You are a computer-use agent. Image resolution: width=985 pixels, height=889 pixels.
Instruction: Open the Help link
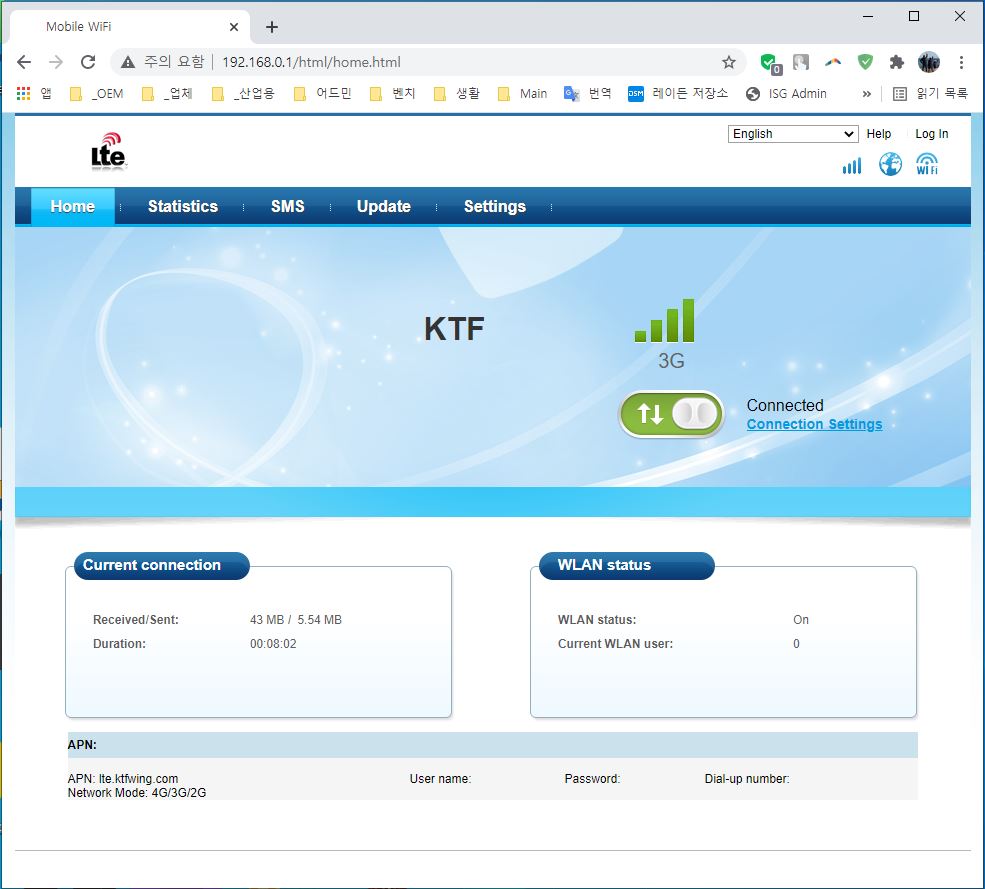click(878, 134)
